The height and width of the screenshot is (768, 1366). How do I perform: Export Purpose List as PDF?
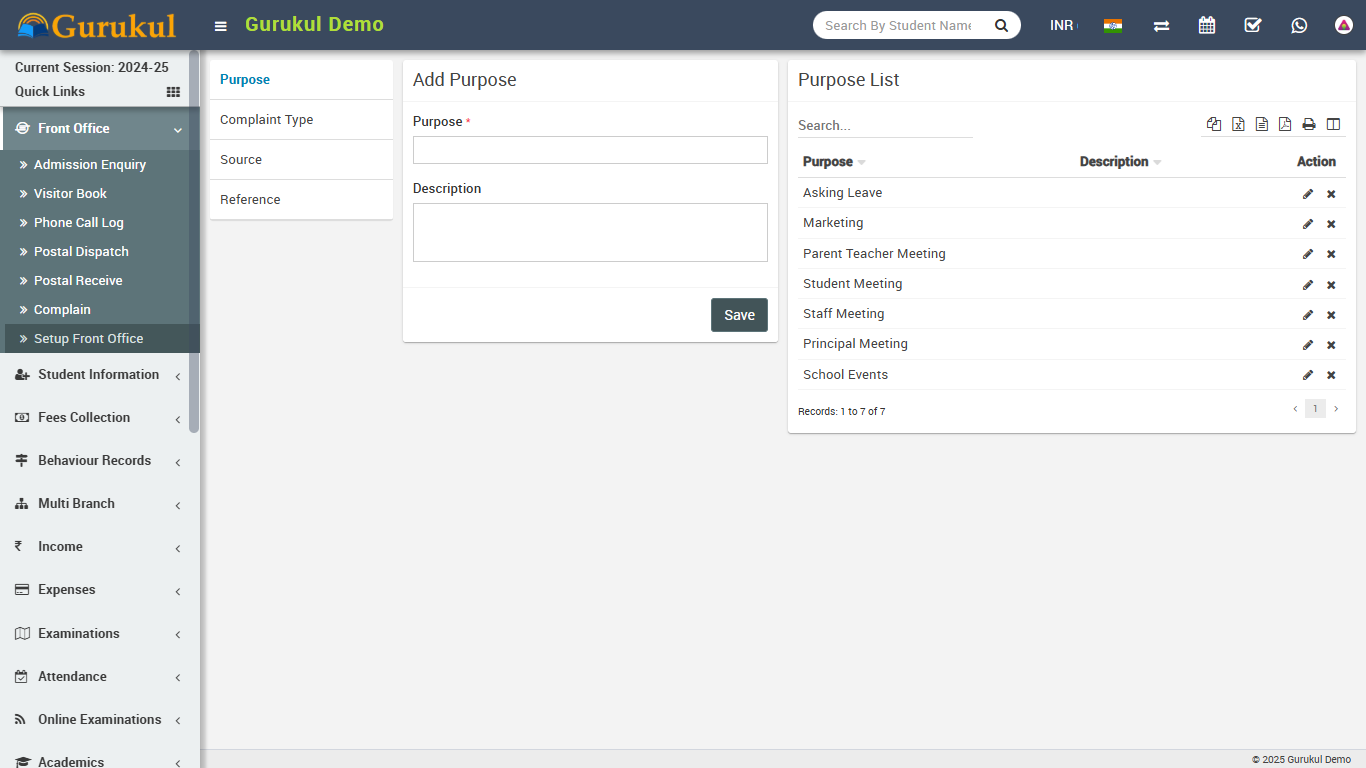1285,124
